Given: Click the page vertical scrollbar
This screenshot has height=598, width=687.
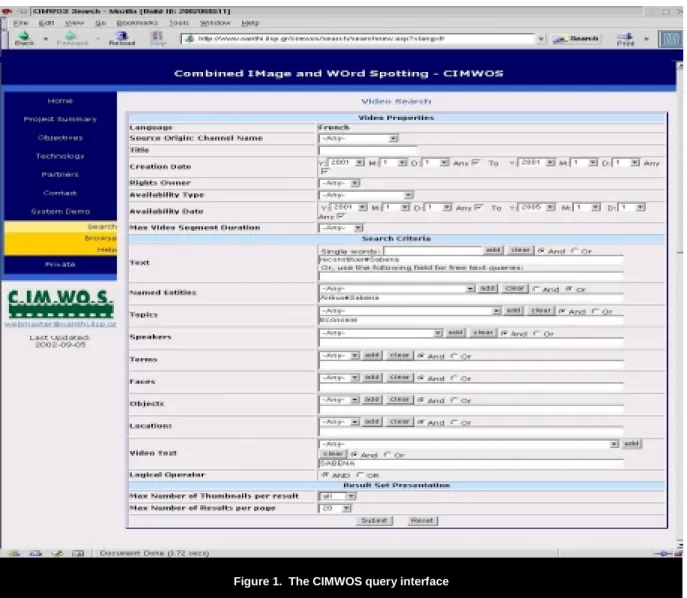Looking at the screenshot, I should pos(680,307).
